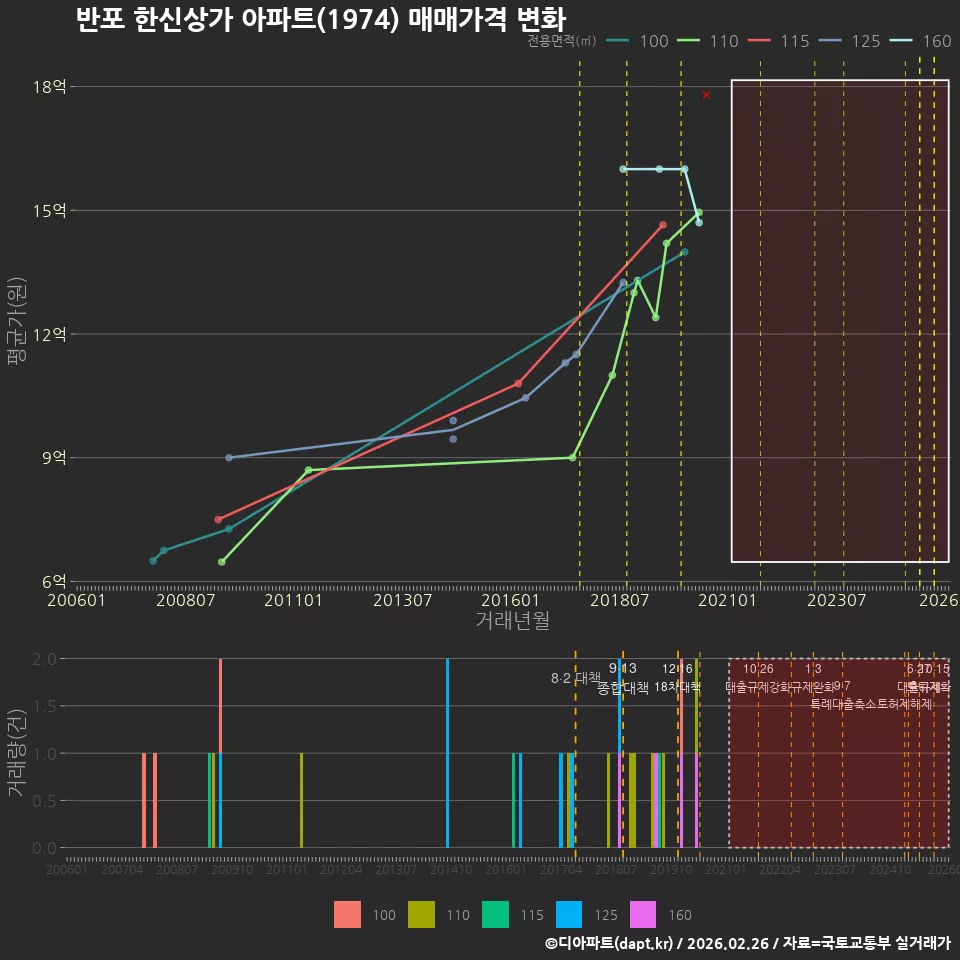Click first 125 line point at 9억
Viewport: 960px width, 960px height.
point(229,457)
